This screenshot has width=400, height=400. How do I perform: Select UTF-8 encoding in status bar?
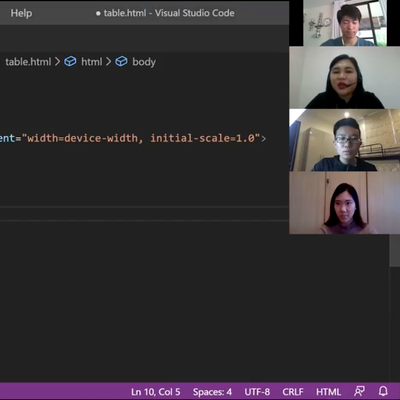pos(257,392)
